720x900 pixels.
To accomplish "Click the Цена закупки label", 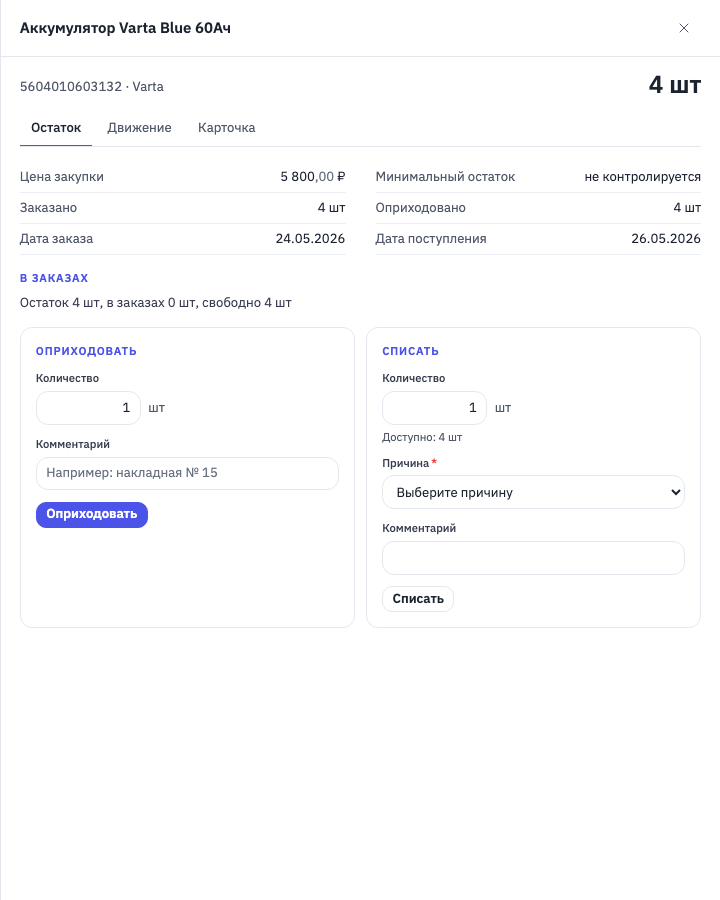I will click(x=62, y=177).
